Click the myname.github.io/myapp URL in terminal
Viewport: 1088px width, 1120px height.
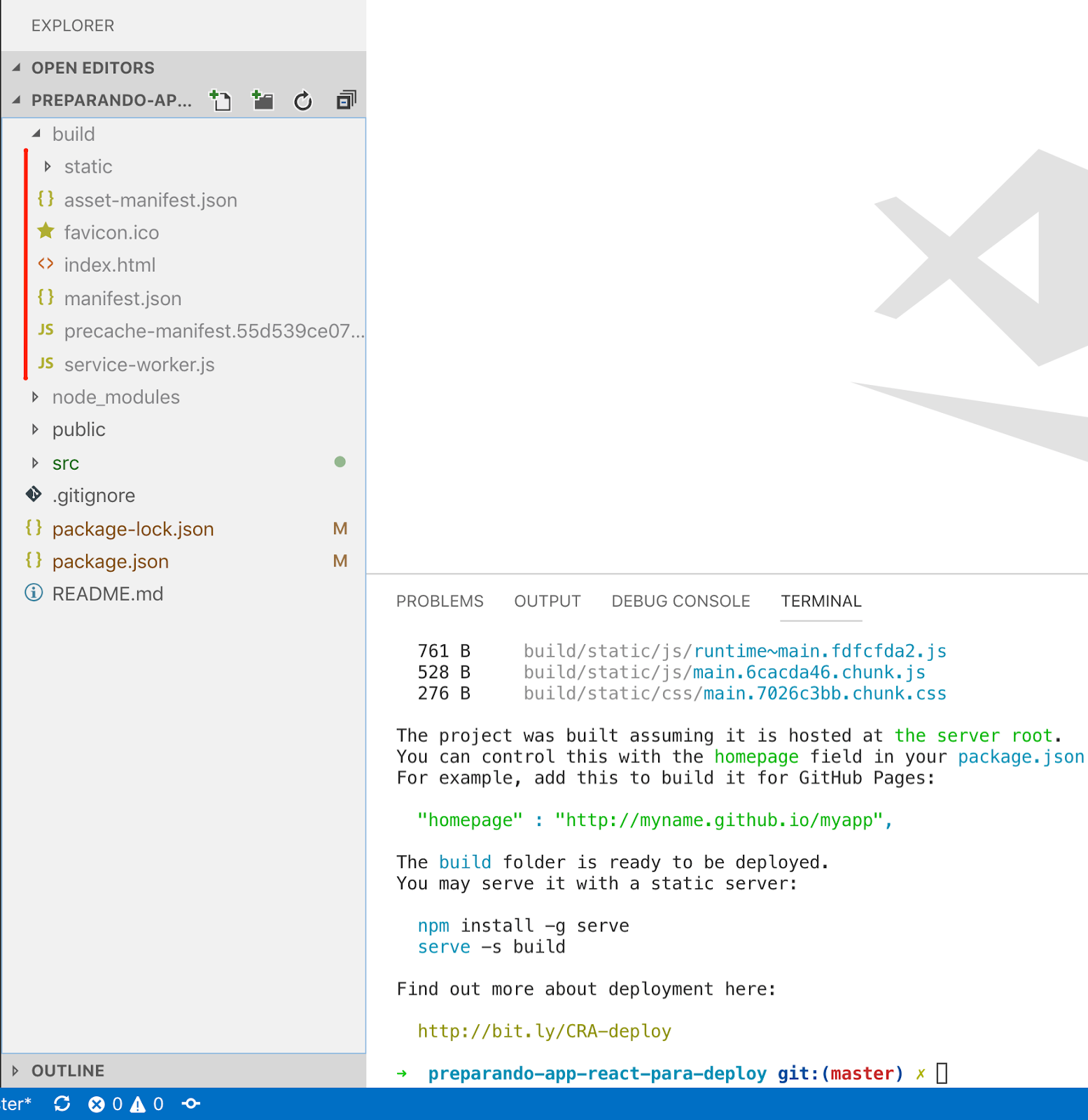click(718, 820)
